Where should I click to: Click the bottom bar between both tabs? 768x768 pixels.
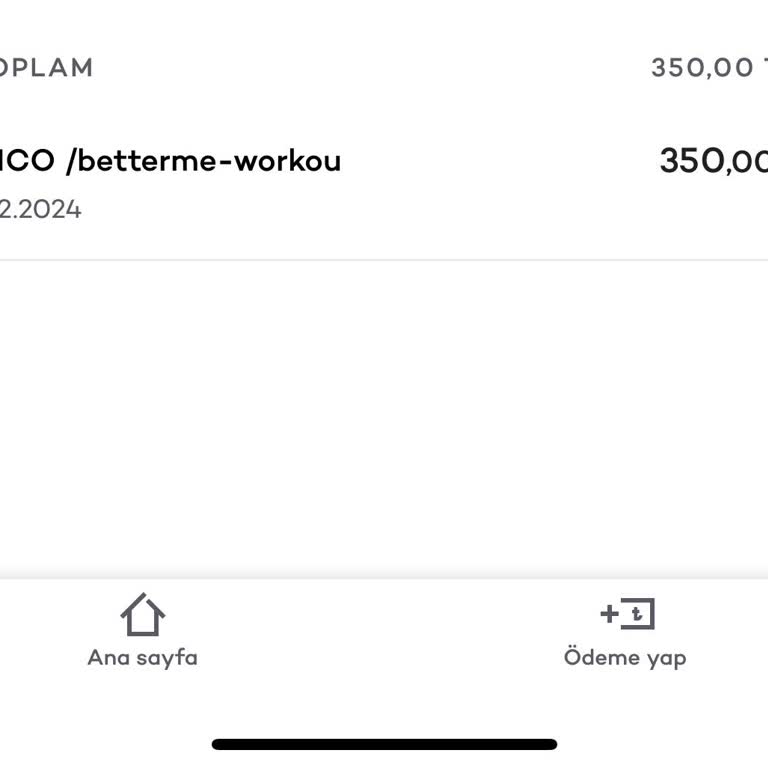[x=384, y=630]
